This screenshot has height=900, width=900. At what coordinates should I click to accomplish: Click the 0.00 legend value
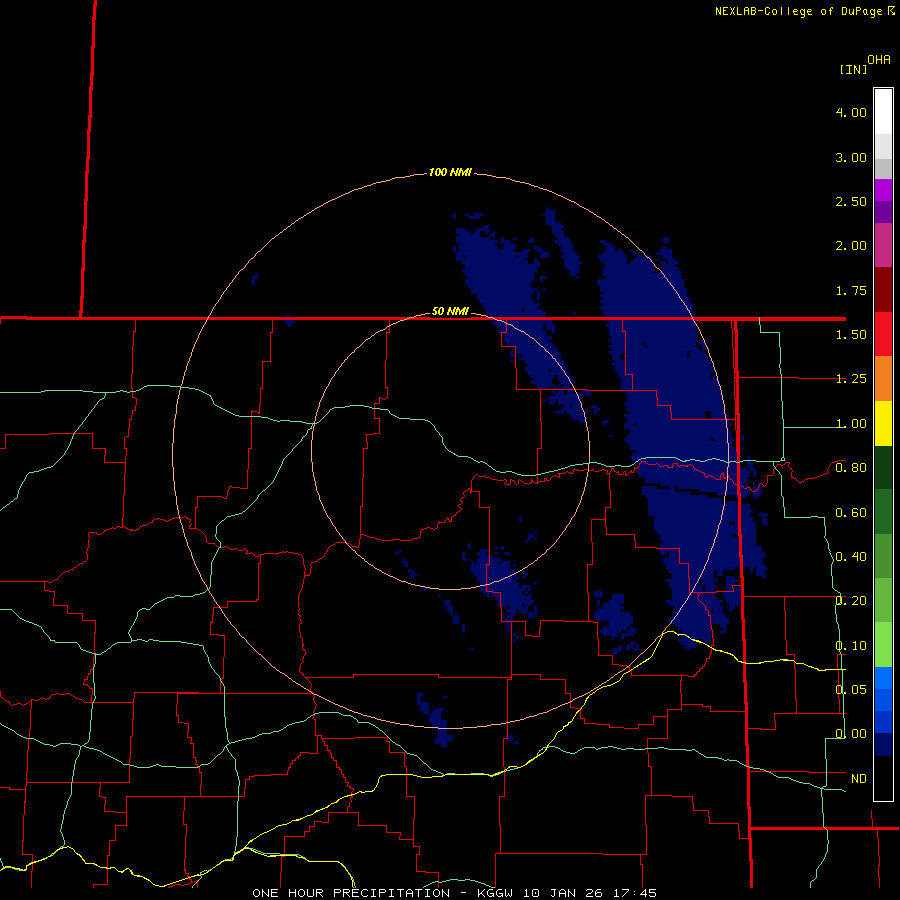pyautogui.click(x=851, y=734)
